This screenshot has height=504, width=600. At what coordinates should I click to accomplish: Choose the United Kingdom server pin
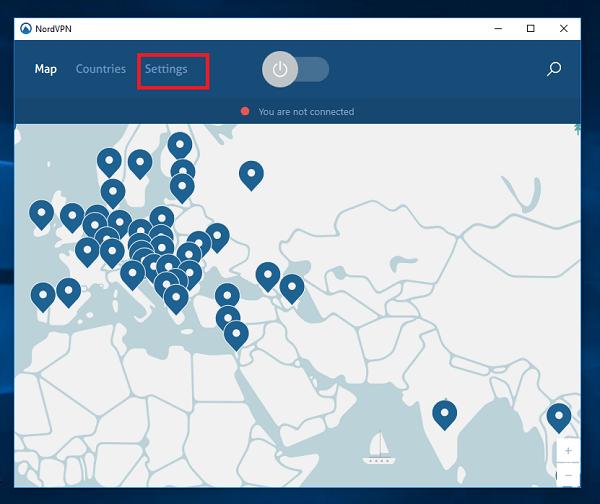tap(72, 217)
